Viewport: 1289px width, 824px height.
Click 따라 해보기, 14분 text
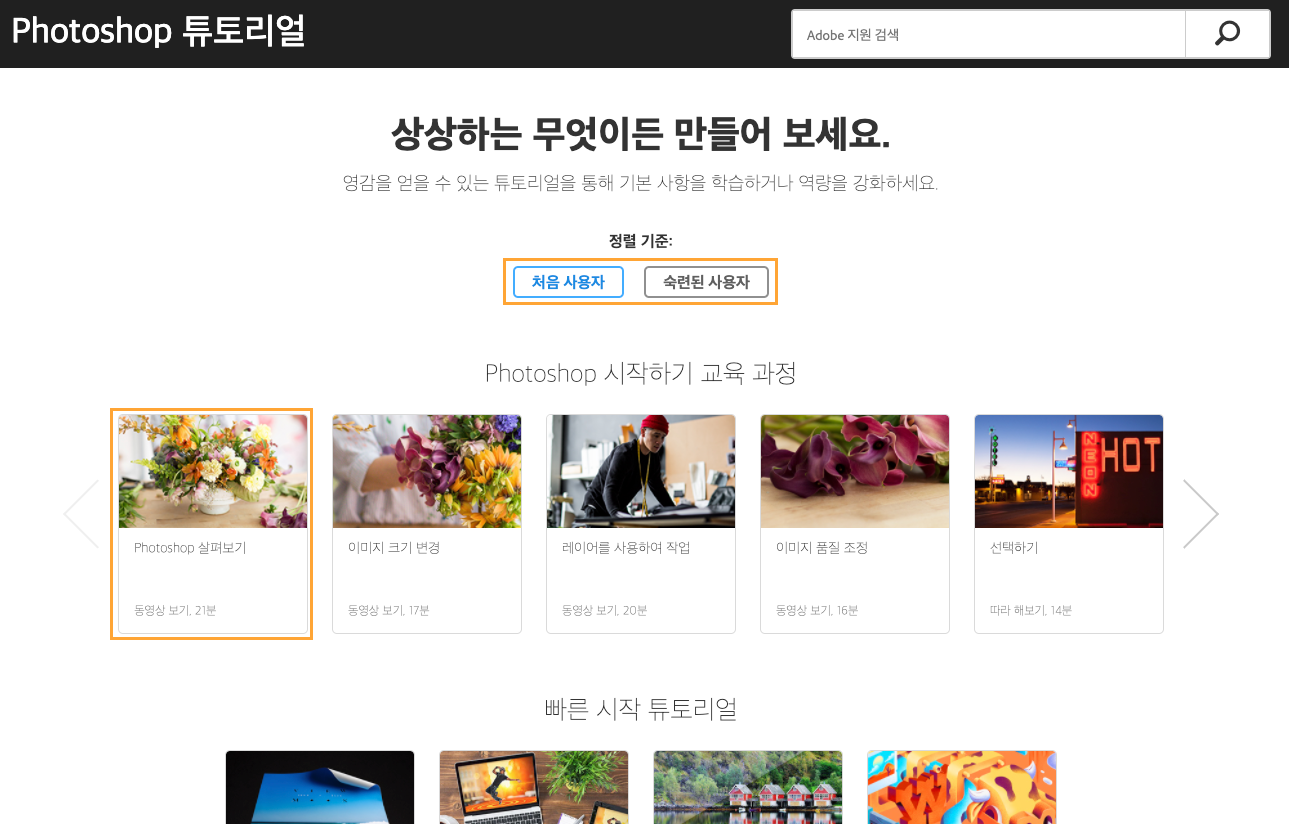(x=1031, y=610)
